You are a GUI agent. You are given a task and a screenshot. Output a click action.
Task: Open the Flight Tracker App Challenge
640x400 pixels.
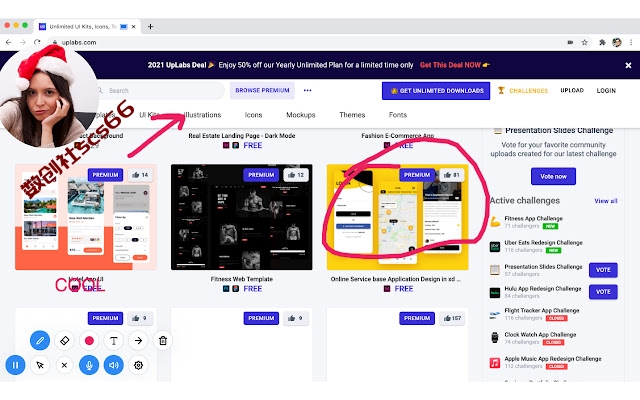[542, 310]
